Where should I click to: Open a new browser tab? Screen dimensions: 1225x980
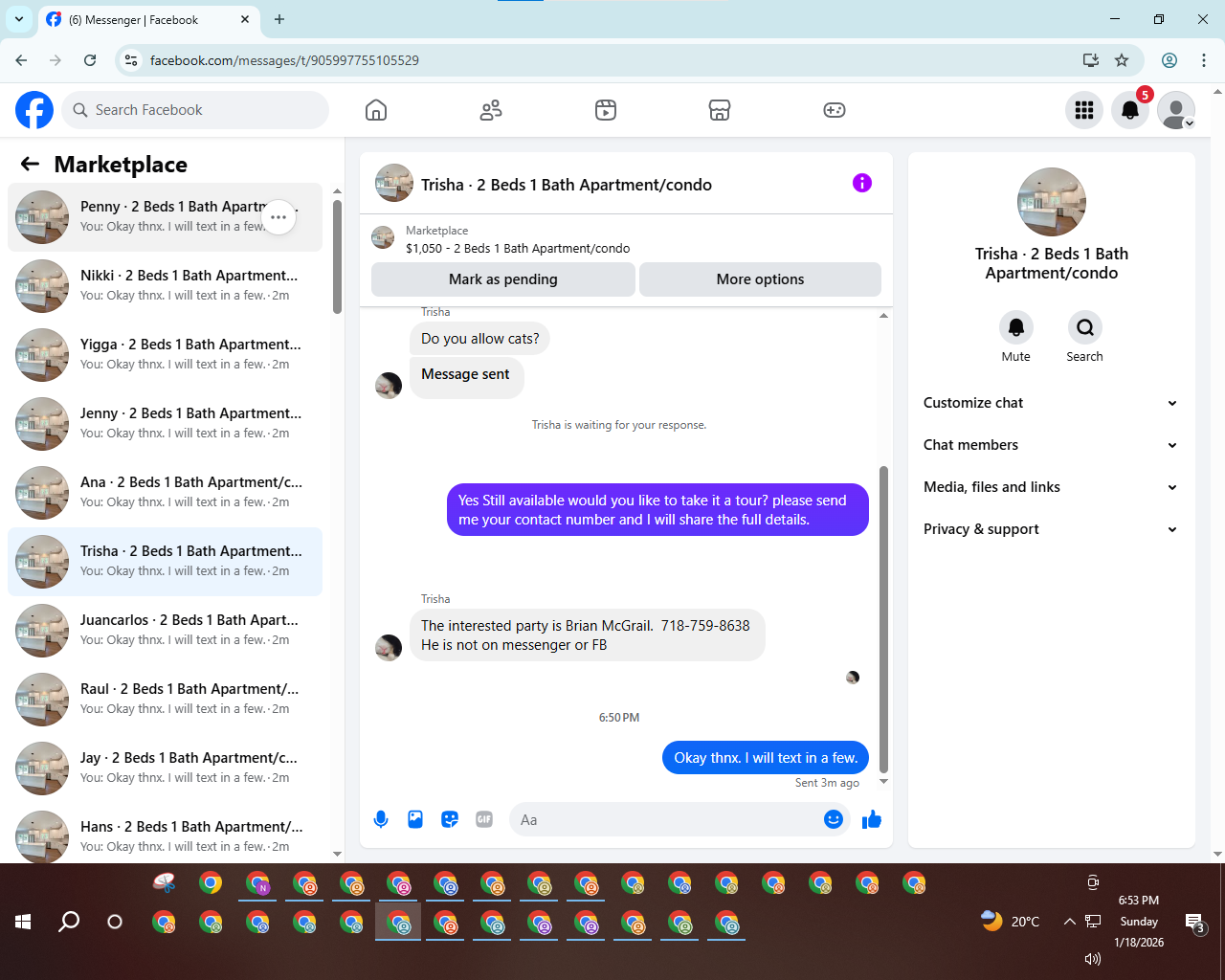279,19
